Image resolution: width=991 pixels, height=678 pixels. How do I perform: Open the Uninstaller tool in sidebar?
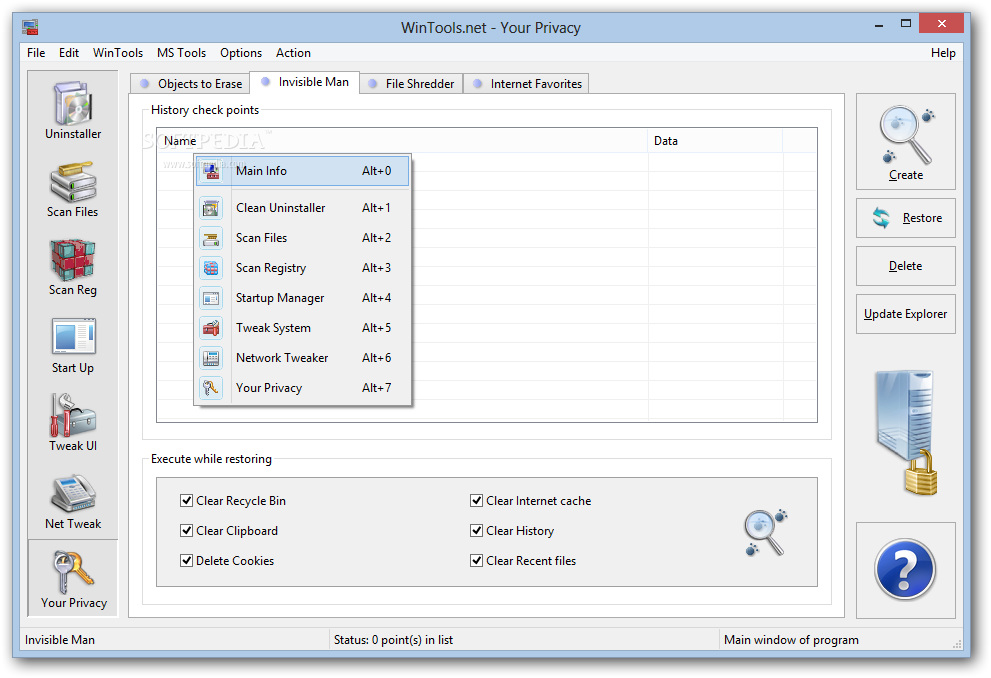coord(73,110)
